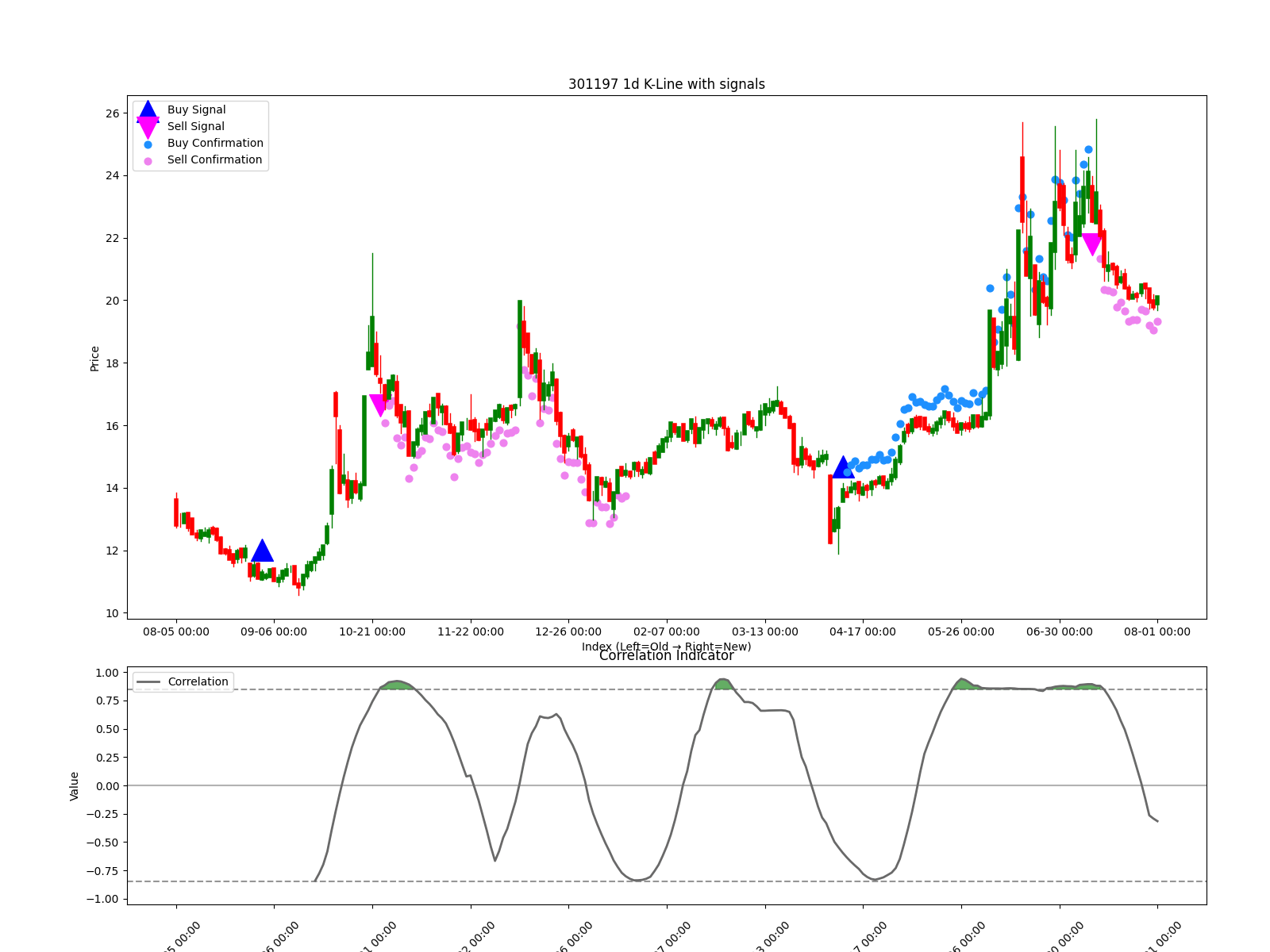Click the 'Price' y-axis label

click(94, 359)
